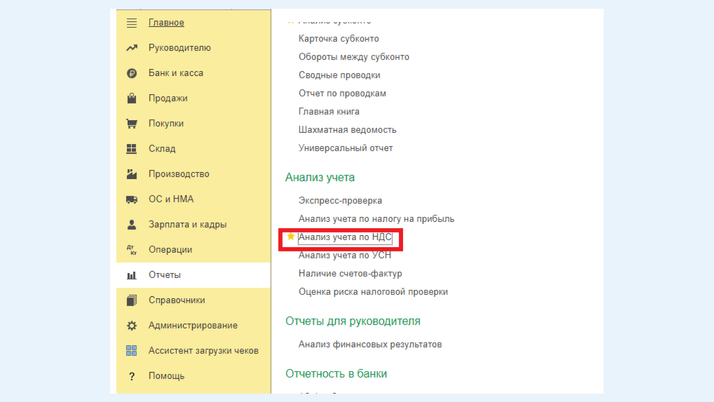Click the Отчеты bar chart icon
Screen dimensions: 714x402
click(x=132, y=275)
